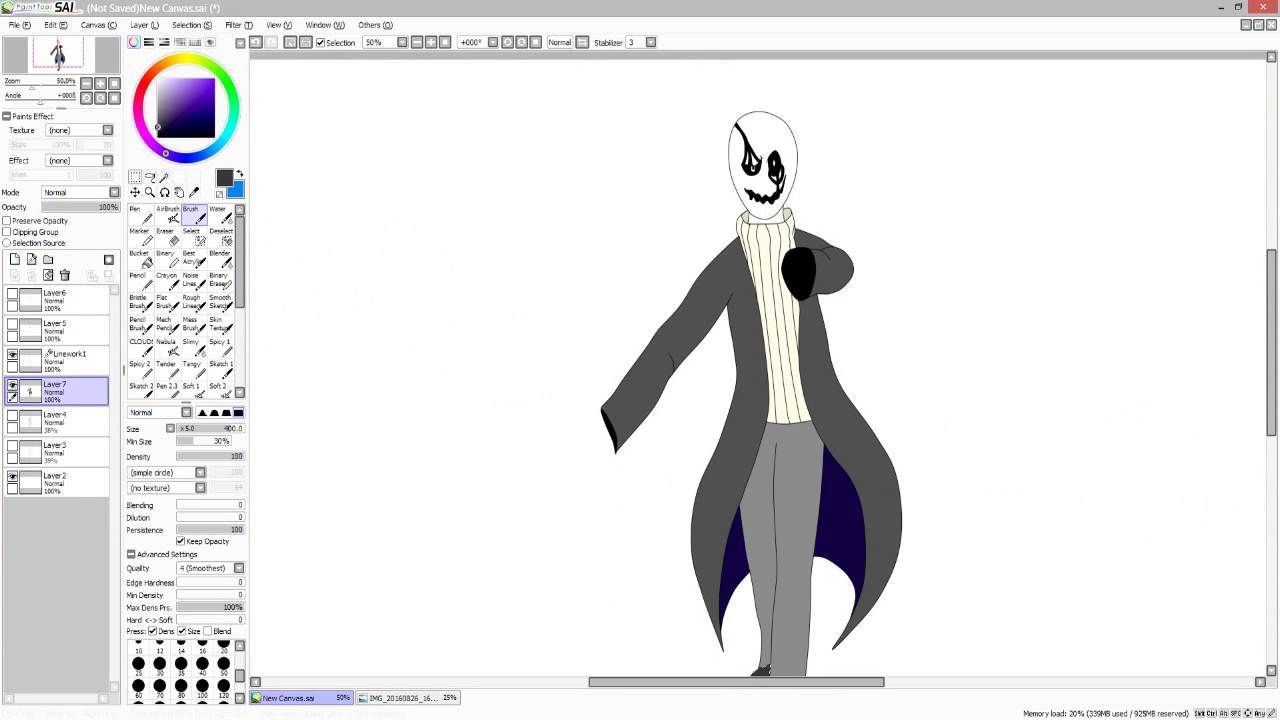Open the layer blending Mode dropdown
This screenshot has width=1280, height=720.
(114, 192)
